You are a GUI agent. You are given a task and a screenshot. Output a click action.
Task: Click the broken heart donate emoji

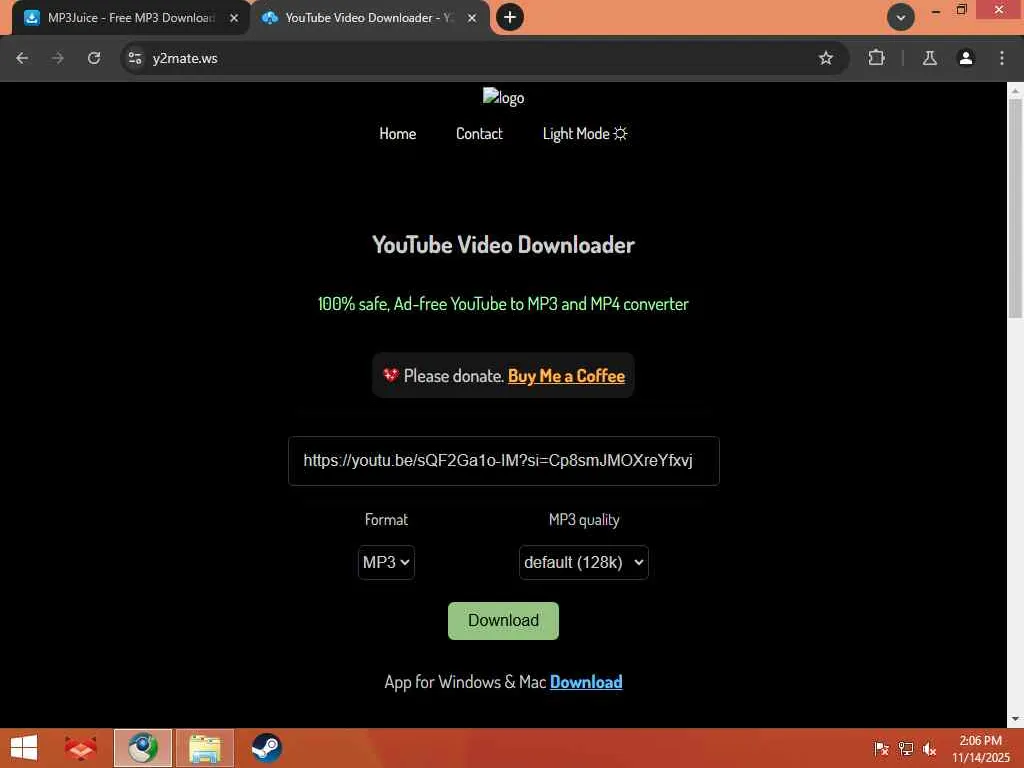[391, 375]
